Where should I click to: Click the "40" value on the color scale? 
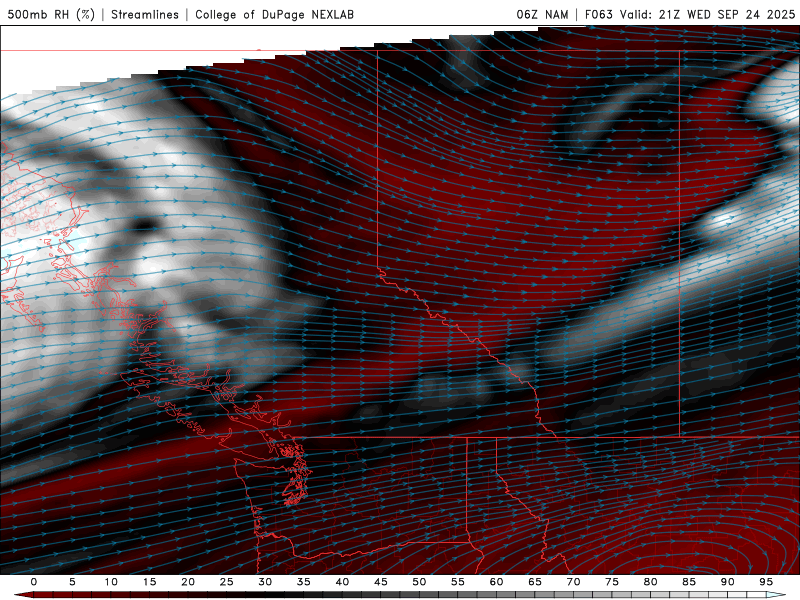click(x=342, y=582)
